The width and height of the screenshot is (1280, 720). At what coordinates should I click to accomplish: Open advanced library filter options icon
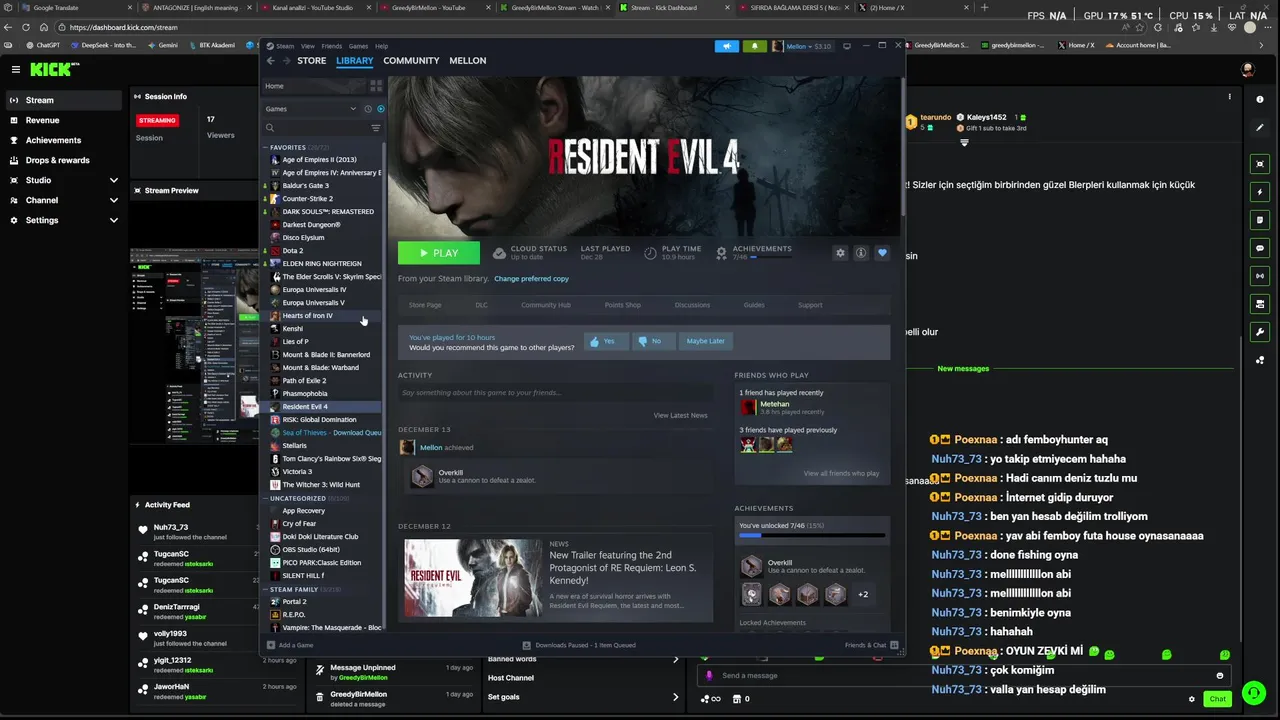click(376, 128)
